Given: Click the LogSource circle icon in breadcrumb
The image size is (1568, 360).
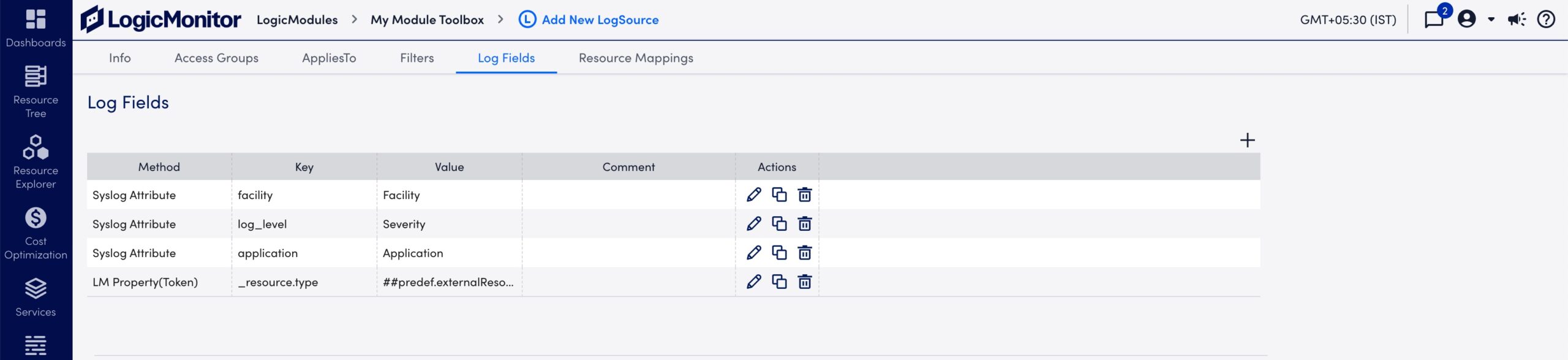Looking at the screenshot, I should (x=527, y=20).
